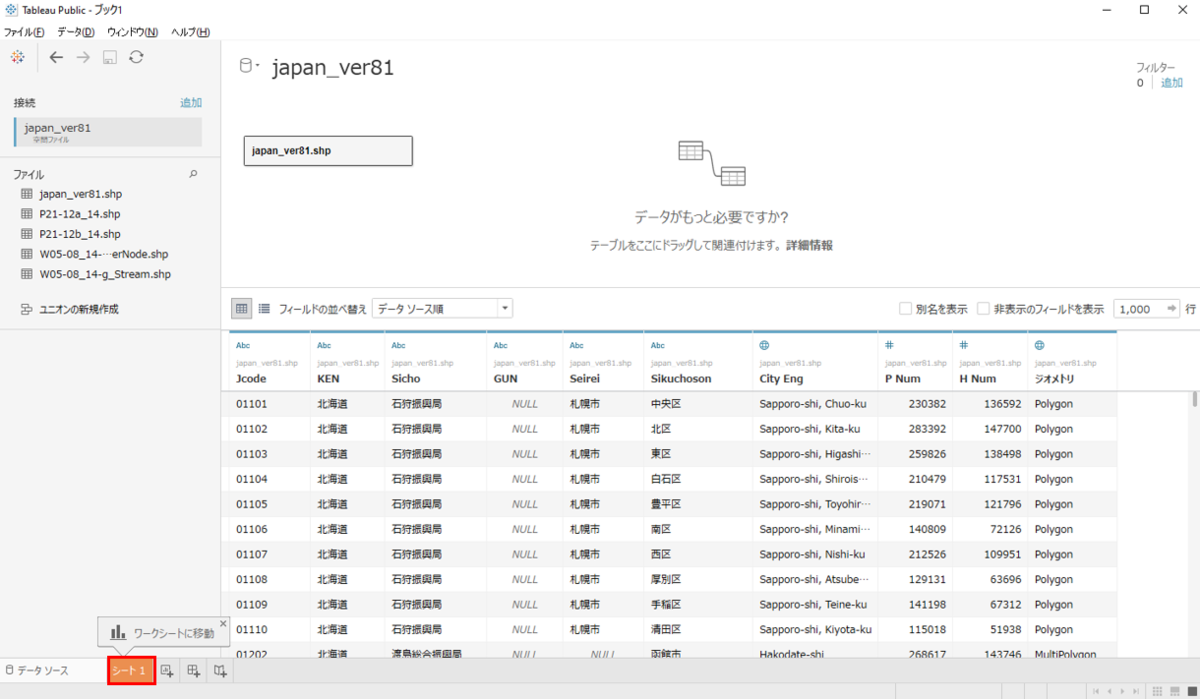Screen dimensions: 1200x699
Task: Jump to the first sheet tab
Action: tap(1096, 691)
